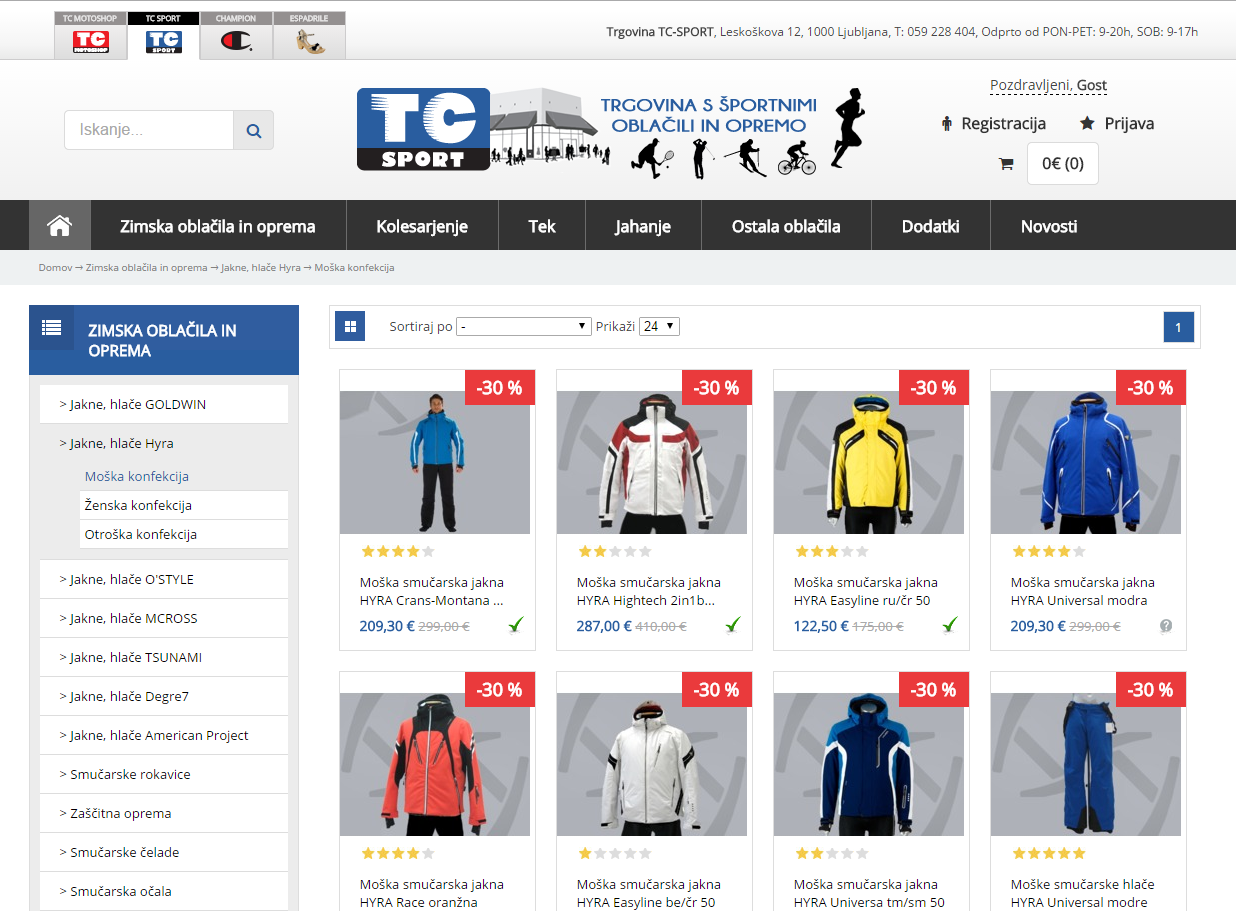Open the Novosti menu
The width and height of the screenshot is (1236, 911).
click(x=1049, y=226)
